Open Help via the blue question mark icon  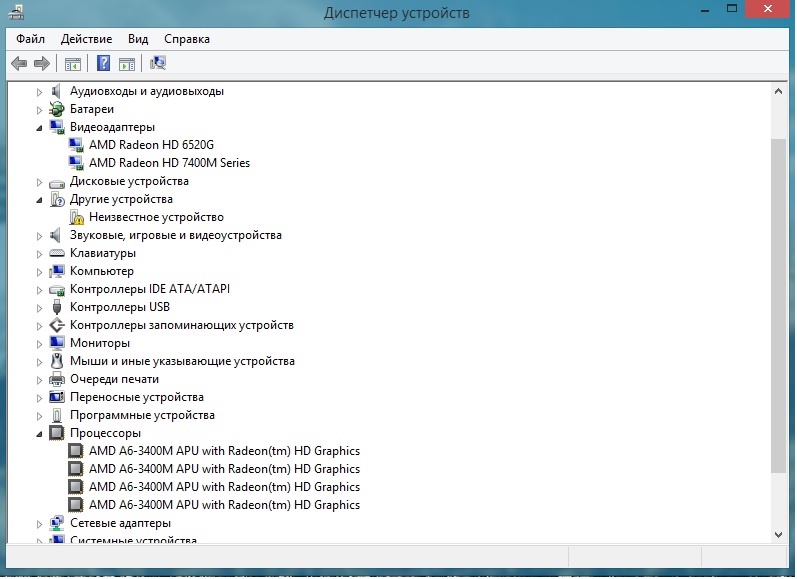pyautogui.click(x=103, y=64)
